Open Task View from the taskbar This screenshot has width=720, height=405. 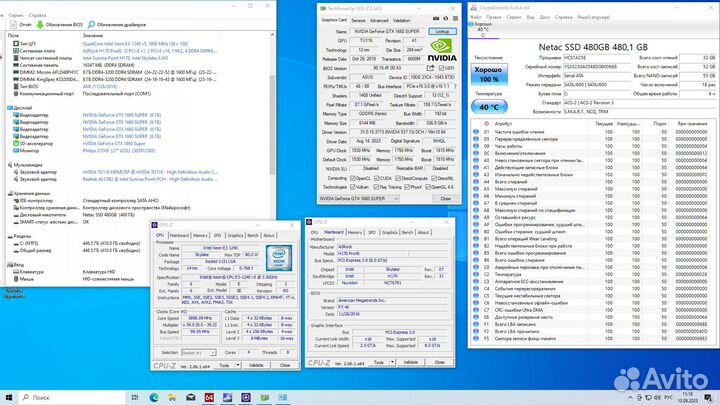[x=135, y=398]
